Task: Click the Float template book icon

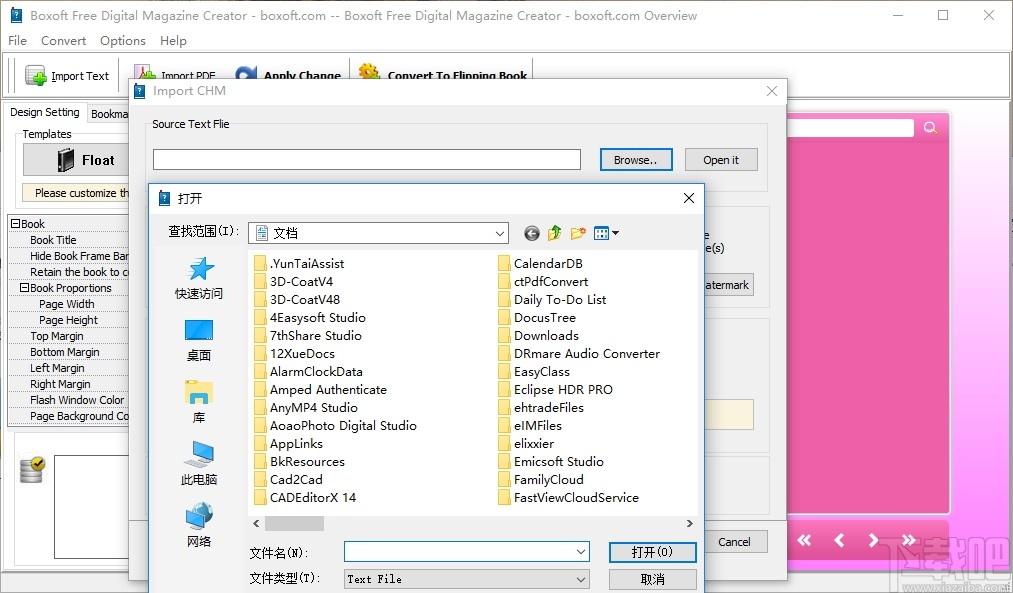Action: (x=66, y=160)
